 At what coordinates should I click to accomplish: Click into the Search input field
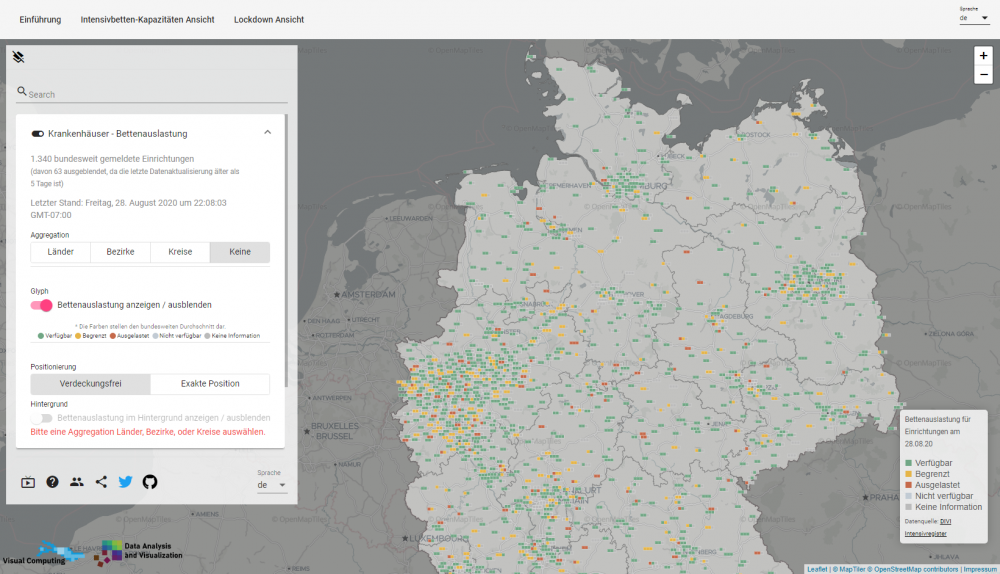coord(155,94)
